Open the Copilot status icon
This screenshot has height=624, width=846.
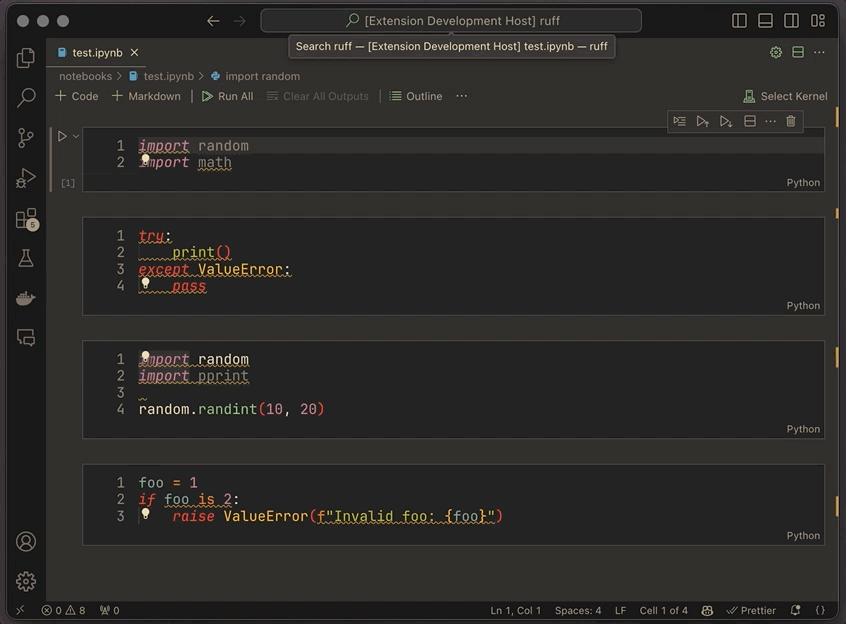coord(707,610)
